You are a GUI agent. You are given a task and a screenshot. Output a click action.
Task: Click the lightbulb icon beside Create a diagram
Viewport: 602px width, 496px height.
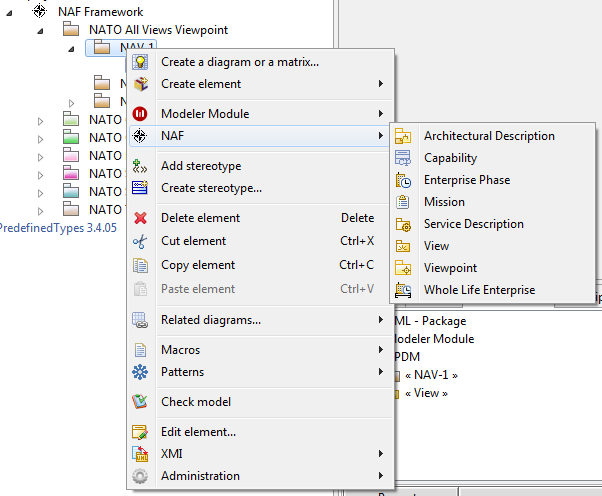(140, 62)
